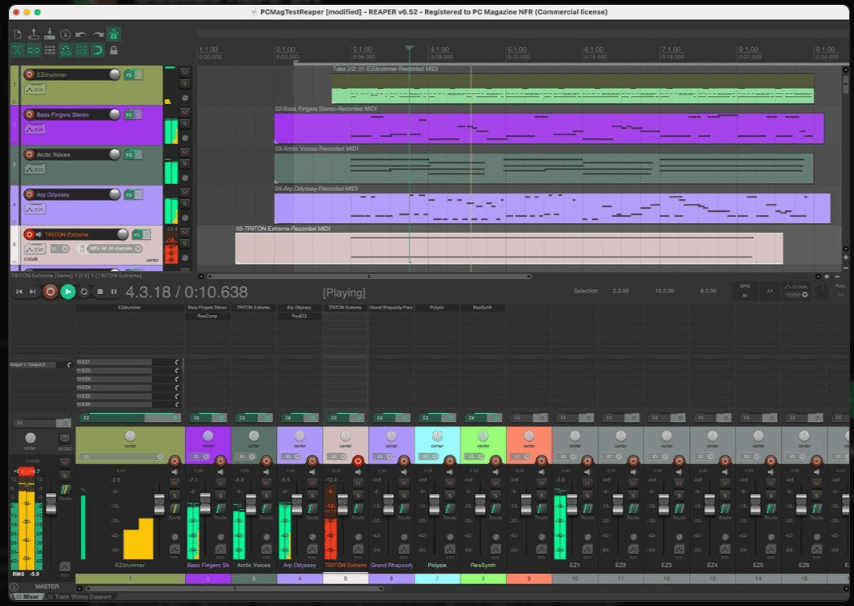Toggle auto-crossfade toolbar icon

click(17, 51)
